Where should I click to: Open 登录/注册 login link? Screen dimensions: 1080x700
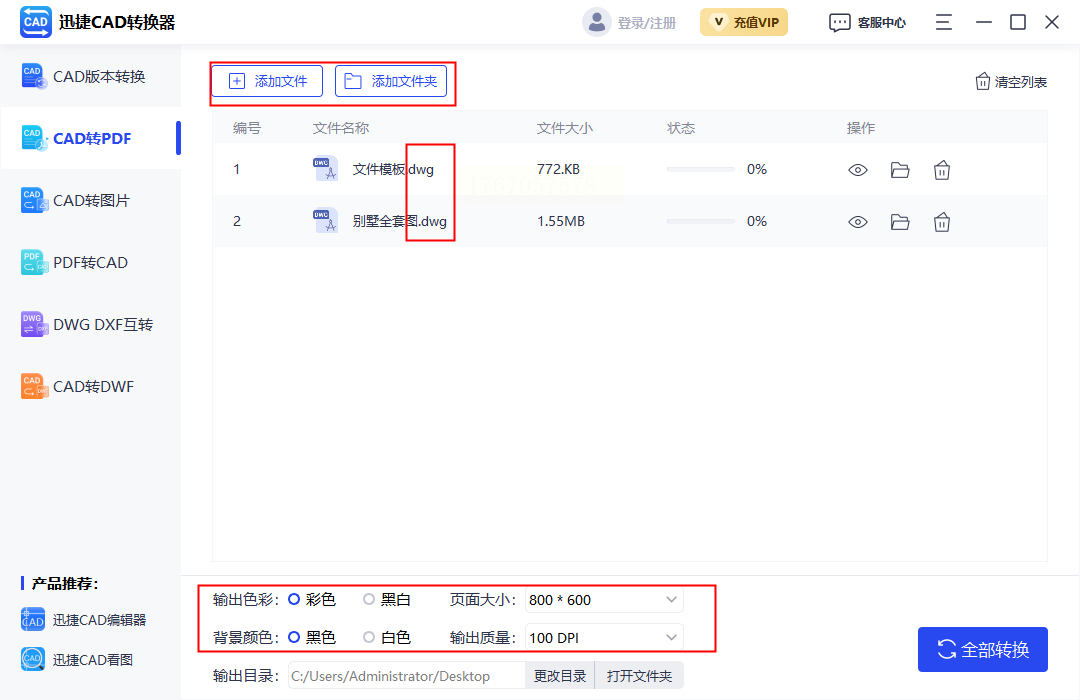coord(647,23)
